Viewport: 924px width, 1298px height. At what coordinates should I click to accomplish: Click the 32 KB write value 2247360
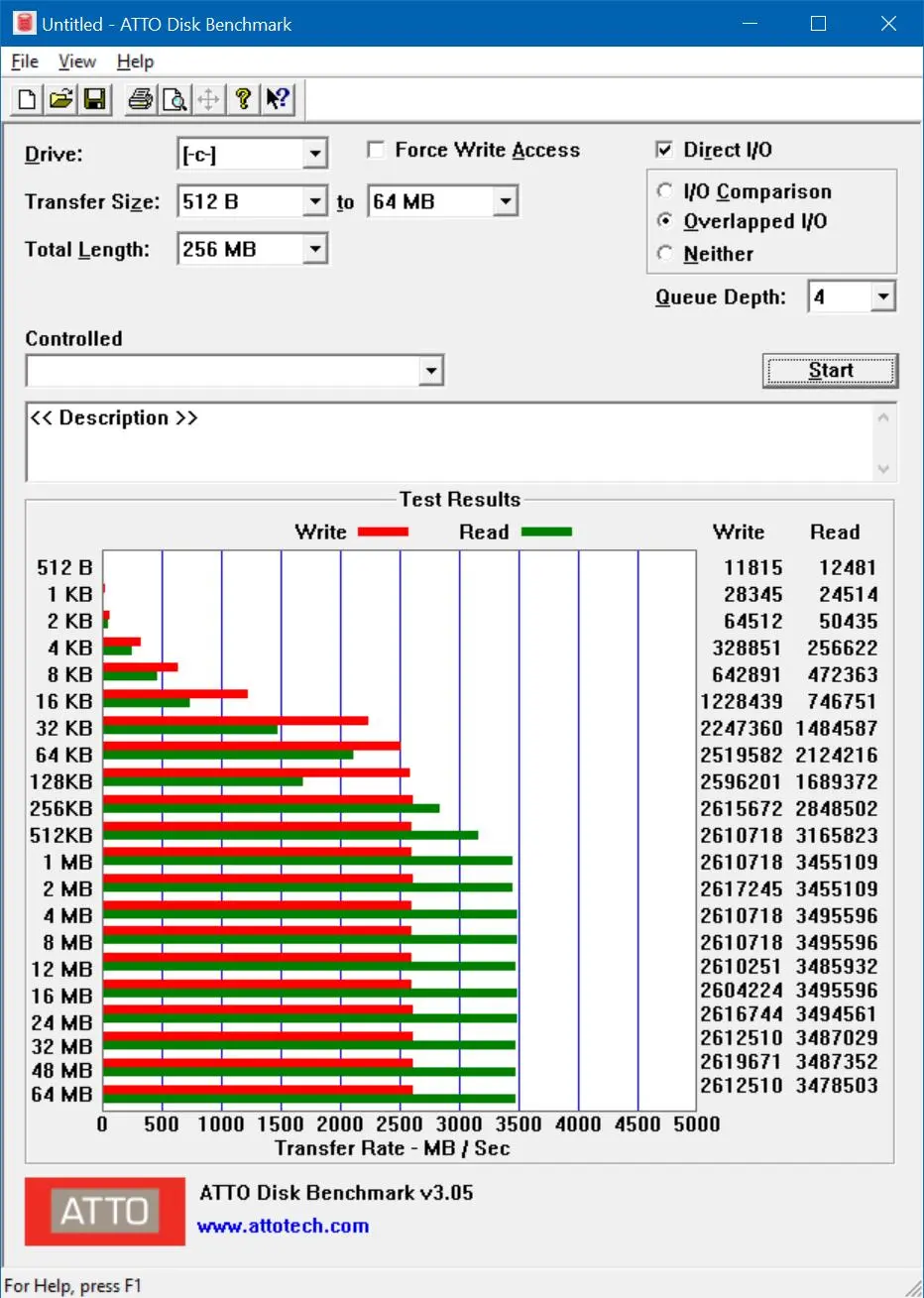click(742, 729)
